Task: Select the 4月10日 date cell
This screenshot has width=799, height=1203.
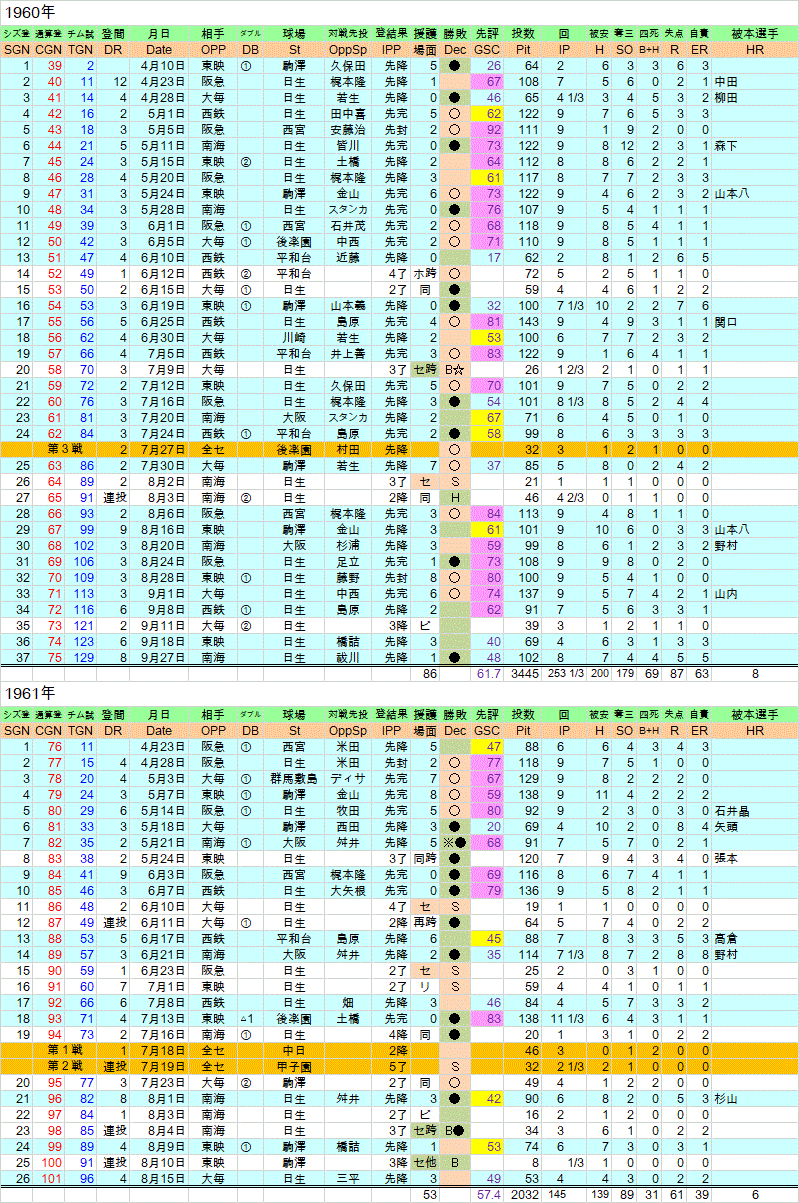Action: 158,66
